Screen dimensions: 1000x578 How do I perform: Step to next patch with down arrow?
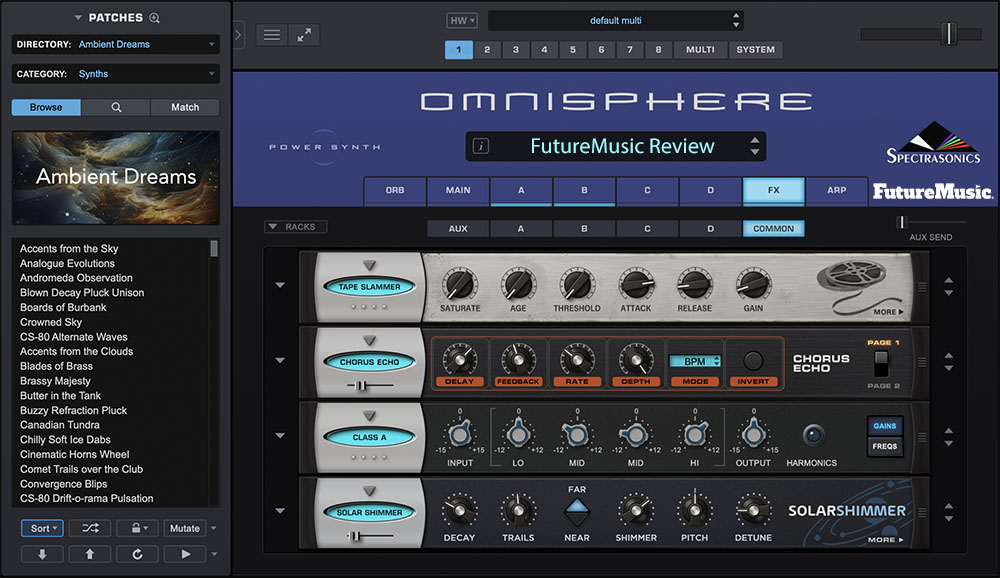(42, 554)
